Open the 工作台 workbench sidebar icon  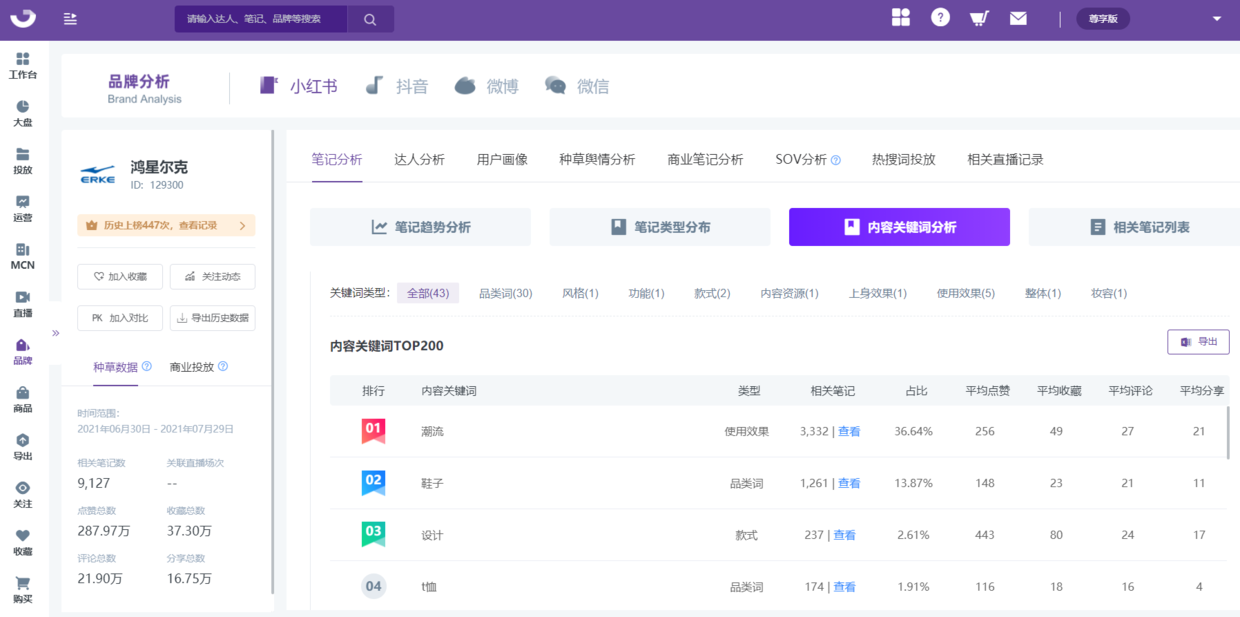tap(23, 65)
